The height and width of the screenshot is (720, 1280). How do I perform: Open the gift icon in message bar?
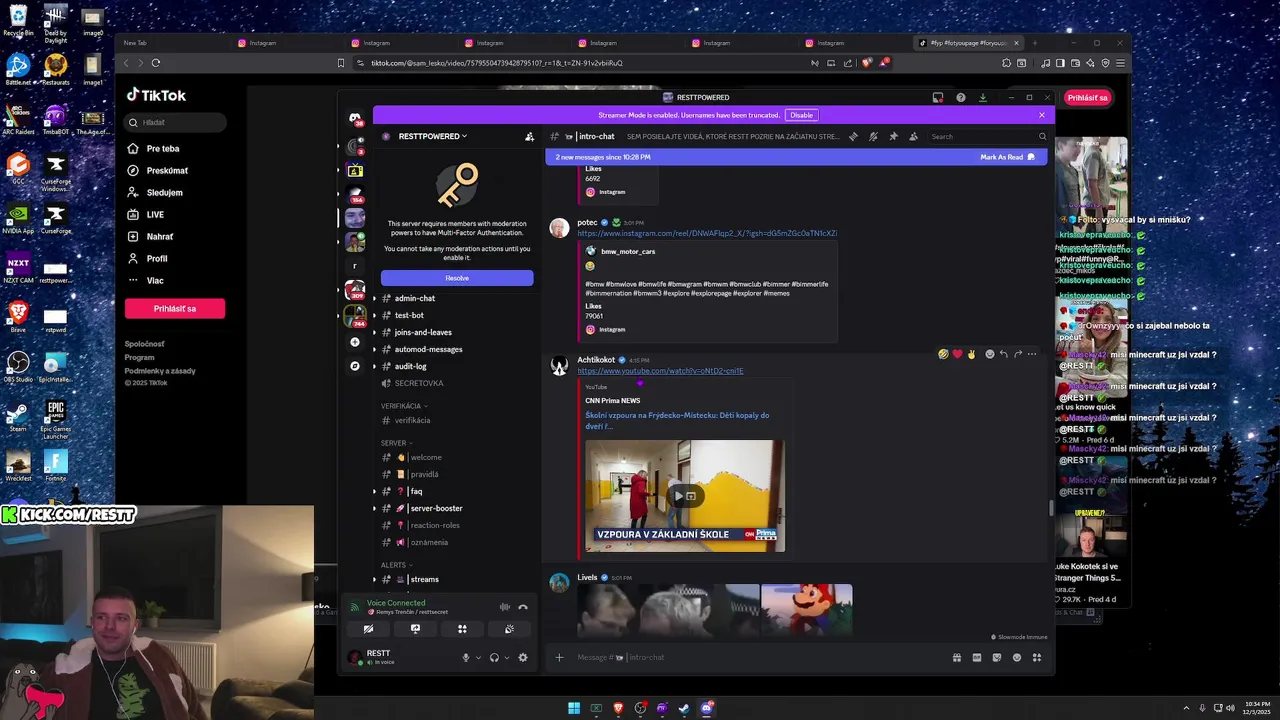coord(957,657)
